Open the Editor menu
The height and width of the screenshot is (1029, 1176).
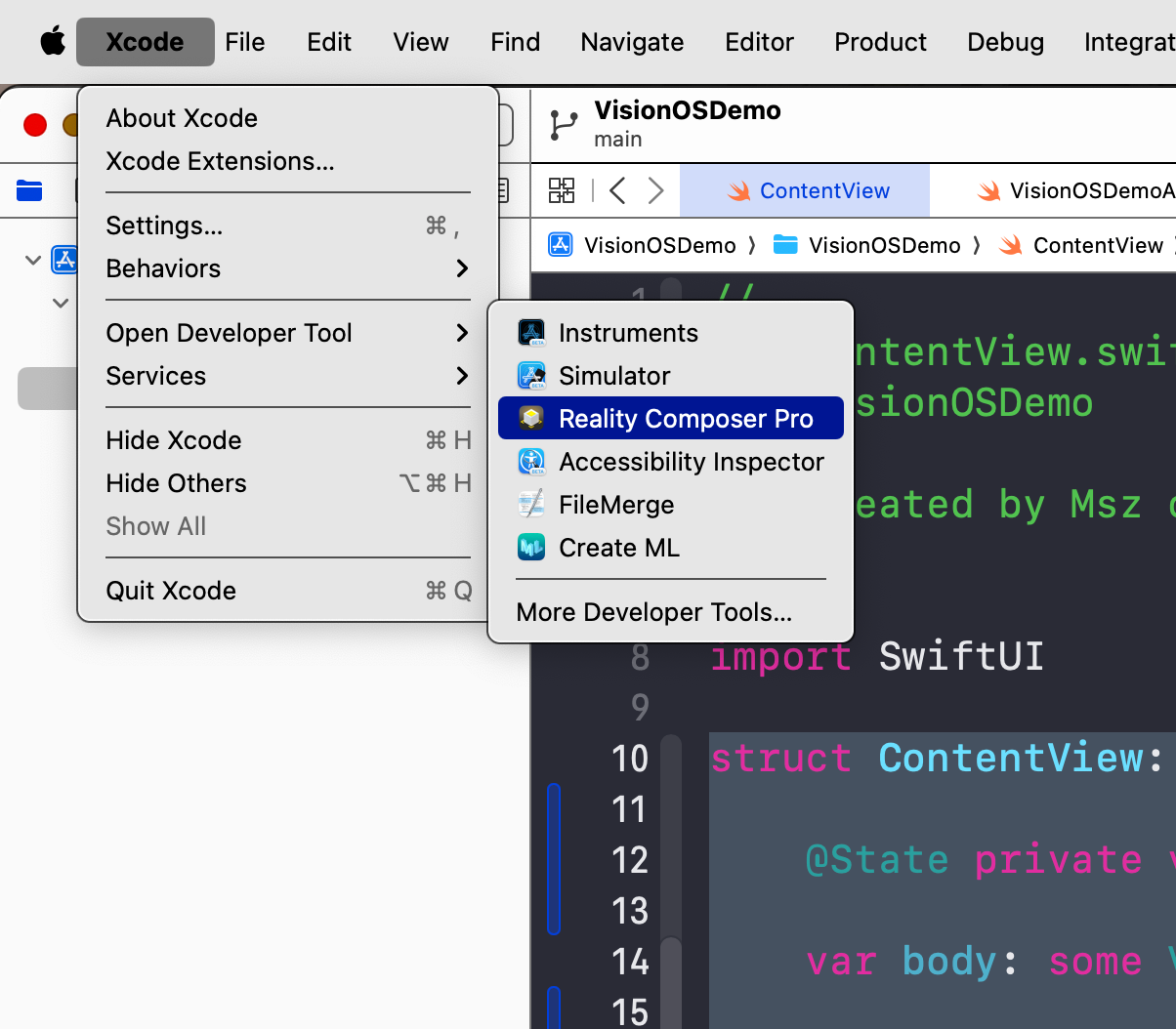tap(759, 42)
